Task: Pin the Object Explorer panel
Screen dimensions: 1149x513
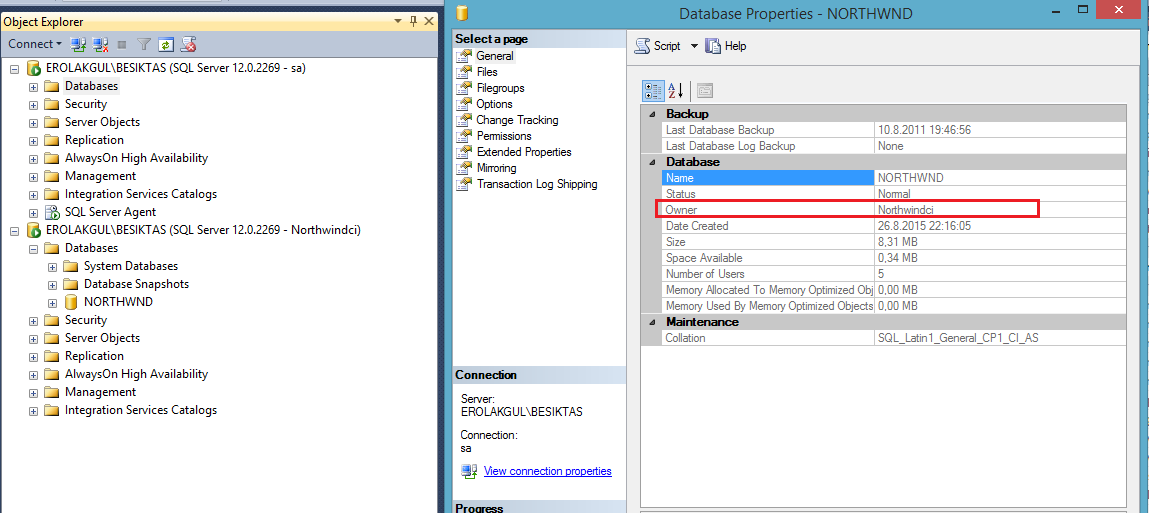Action: (x=413, y=21)
